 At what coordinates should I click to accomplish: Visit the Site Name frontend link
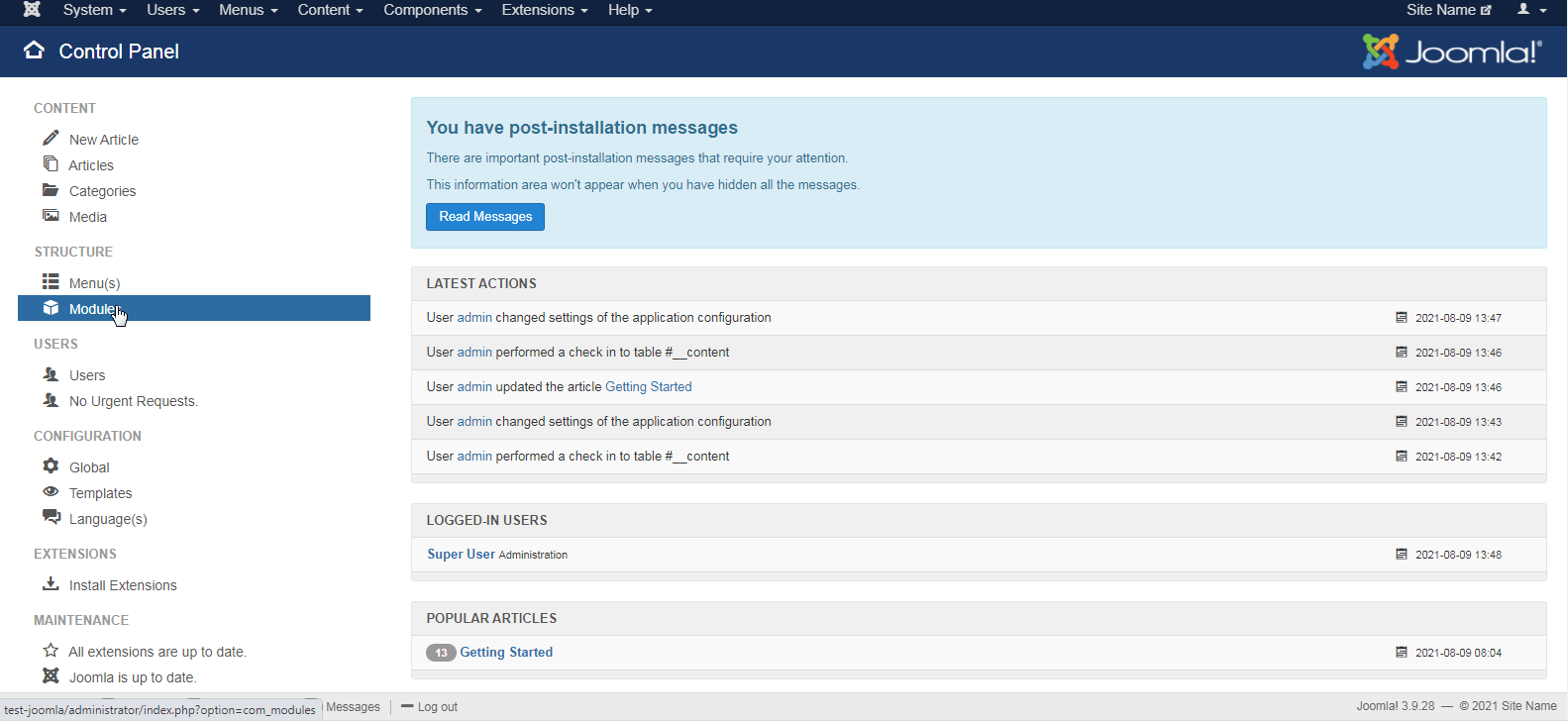pos(1448,10)
